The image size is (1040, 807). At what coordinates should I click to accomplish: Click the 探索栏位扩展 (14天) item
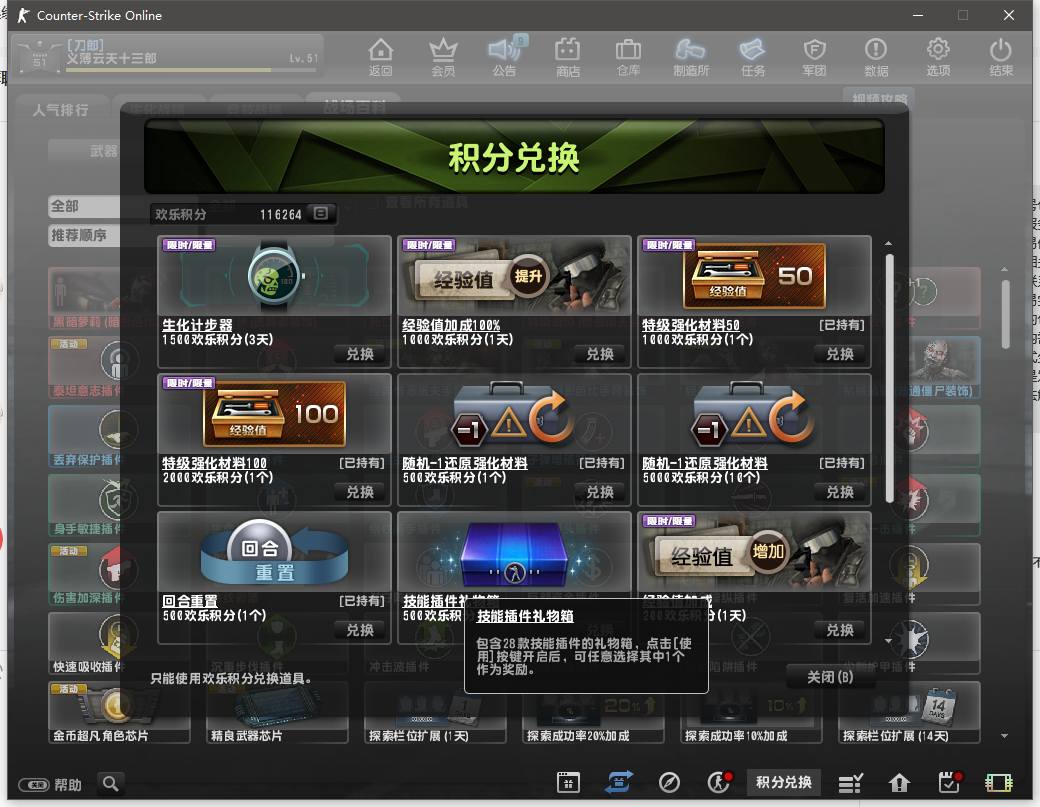(909, 713)
